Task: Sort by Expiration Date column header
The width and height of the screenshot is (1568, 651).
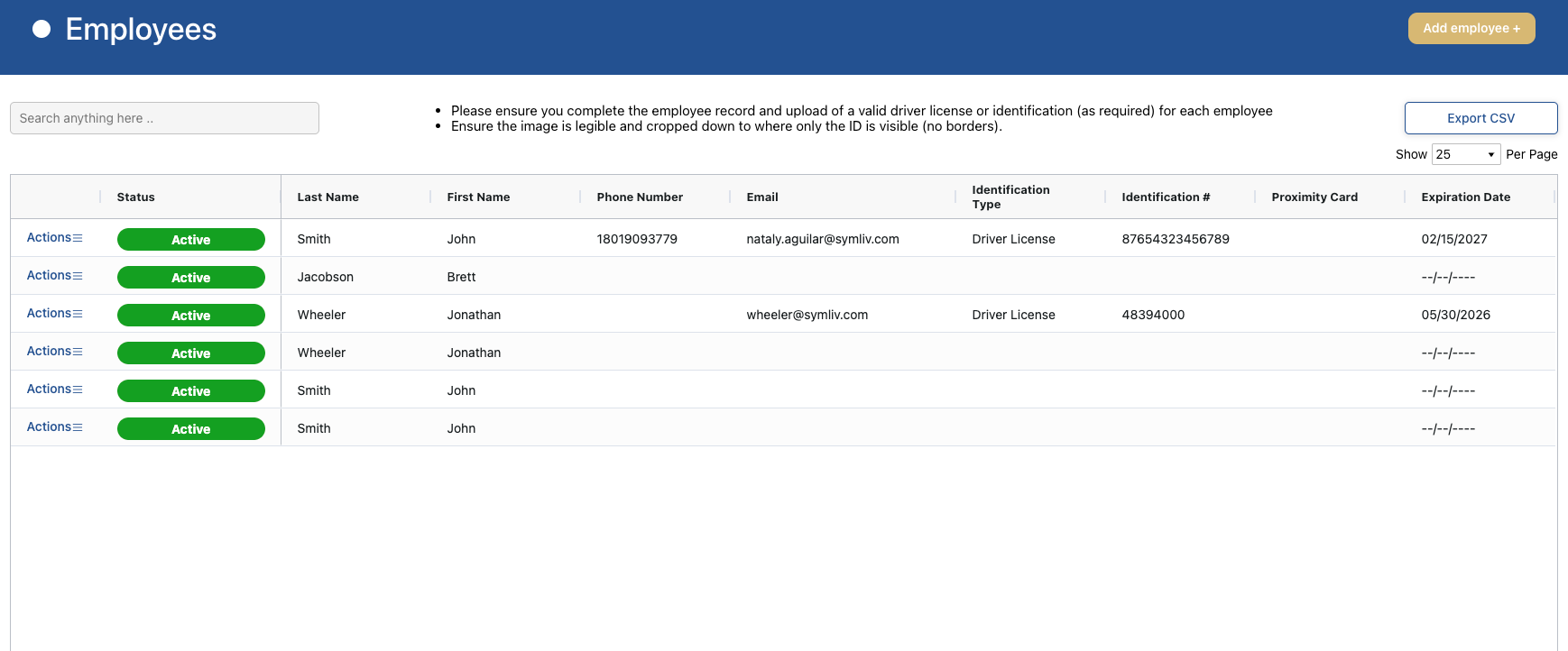Action: pyautogui.click(x=1465, y=197)
